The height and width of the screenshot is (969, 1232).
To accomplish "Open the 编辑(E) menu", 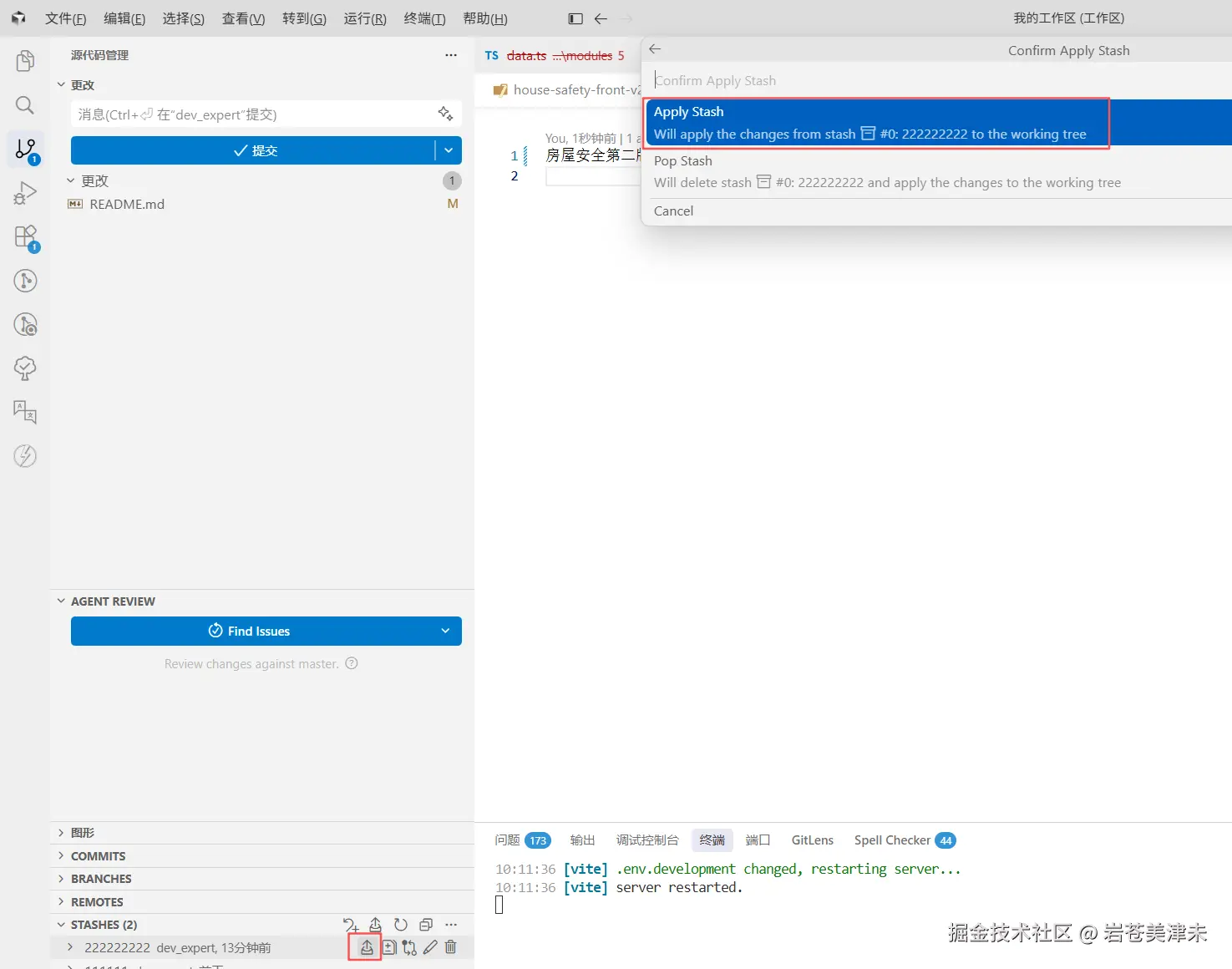I will pyautogui.click(x=124, y=18).
